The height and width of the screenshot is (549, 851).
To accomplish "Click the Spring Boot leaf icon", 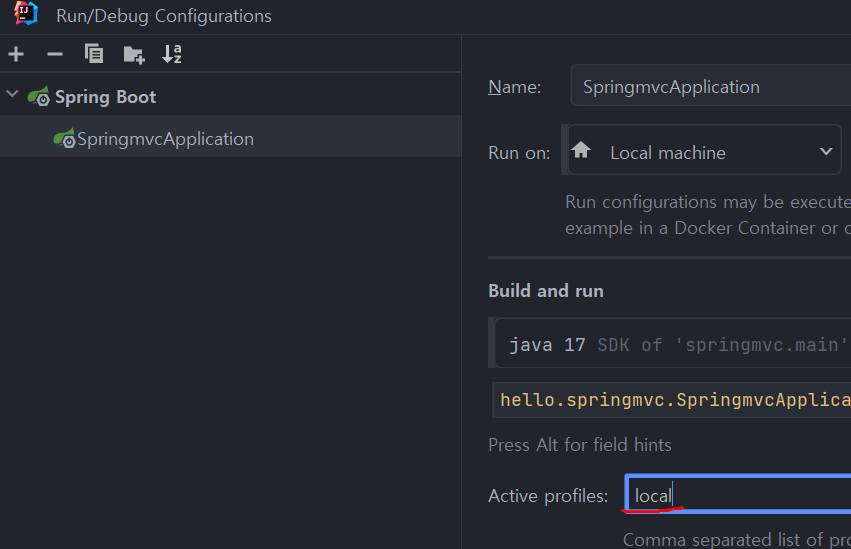I will (x=39, y=97).
